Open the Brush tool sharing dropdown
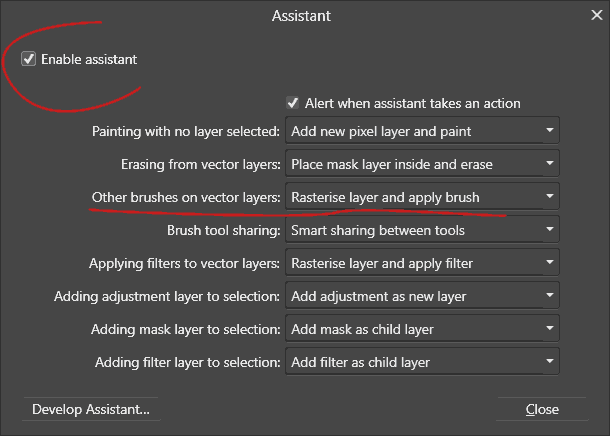 (x=422, y=230)
